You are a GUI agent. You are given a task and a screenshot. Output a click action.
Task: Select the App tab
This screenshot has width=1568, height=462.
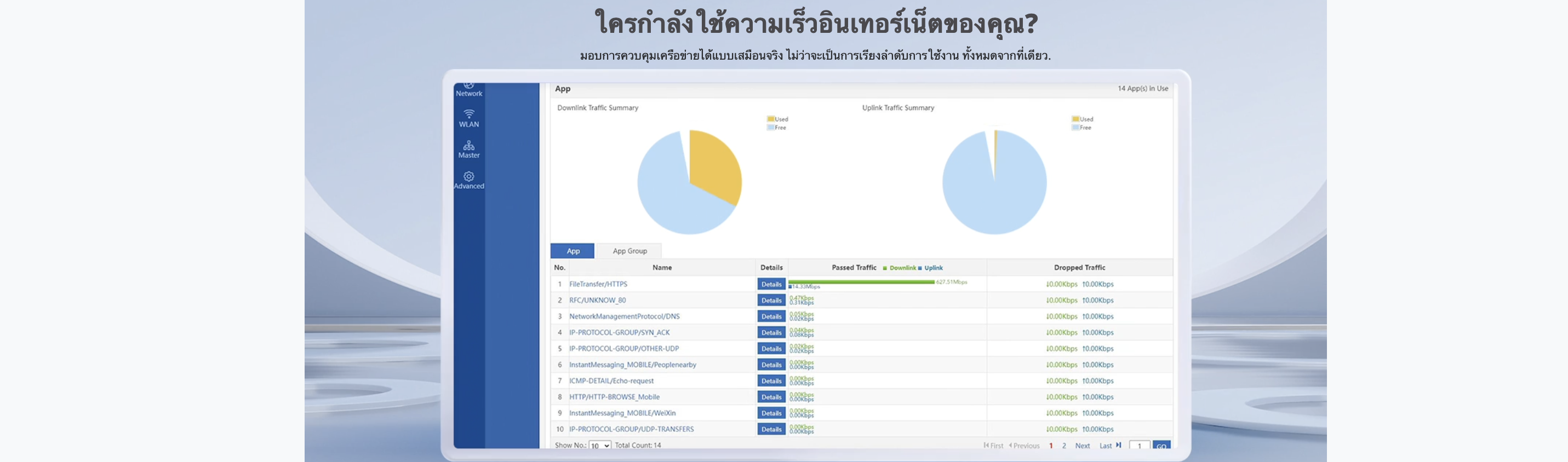click(x=573, y=251)
